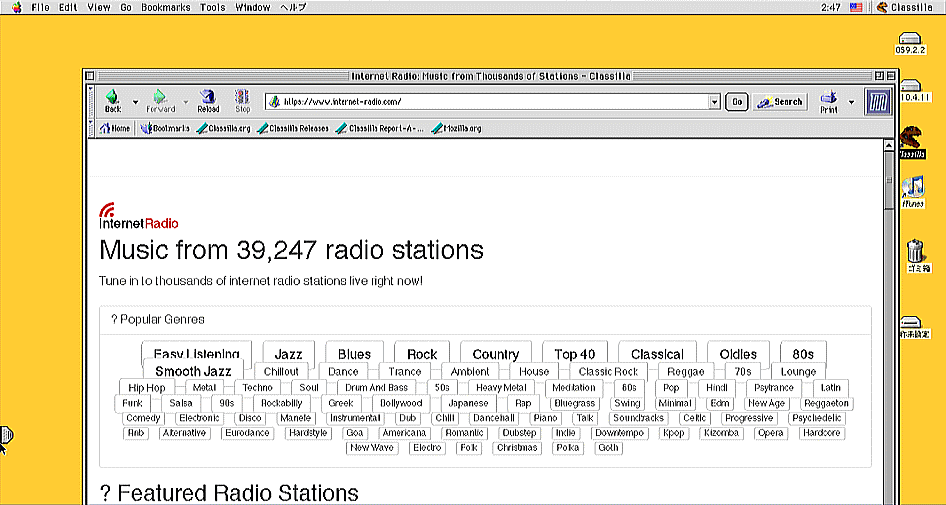Click the vertical scrollbar up arrow

click(888, 146)
